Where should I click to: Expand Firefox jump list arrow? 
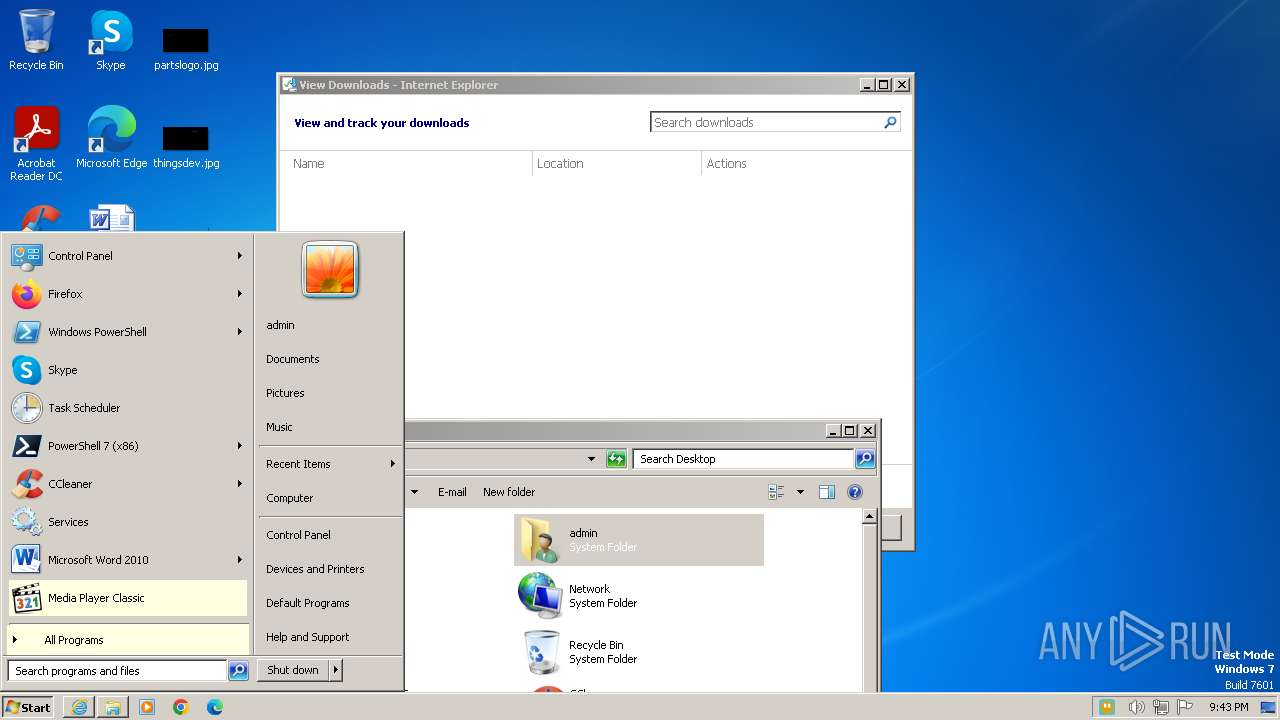click(240, 294)
